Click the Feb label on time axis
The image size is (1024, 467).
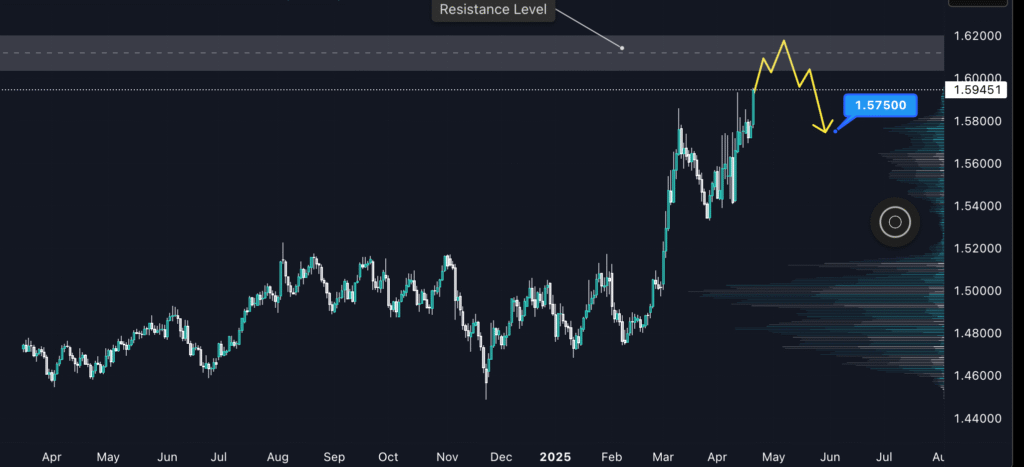click(612, 457)
